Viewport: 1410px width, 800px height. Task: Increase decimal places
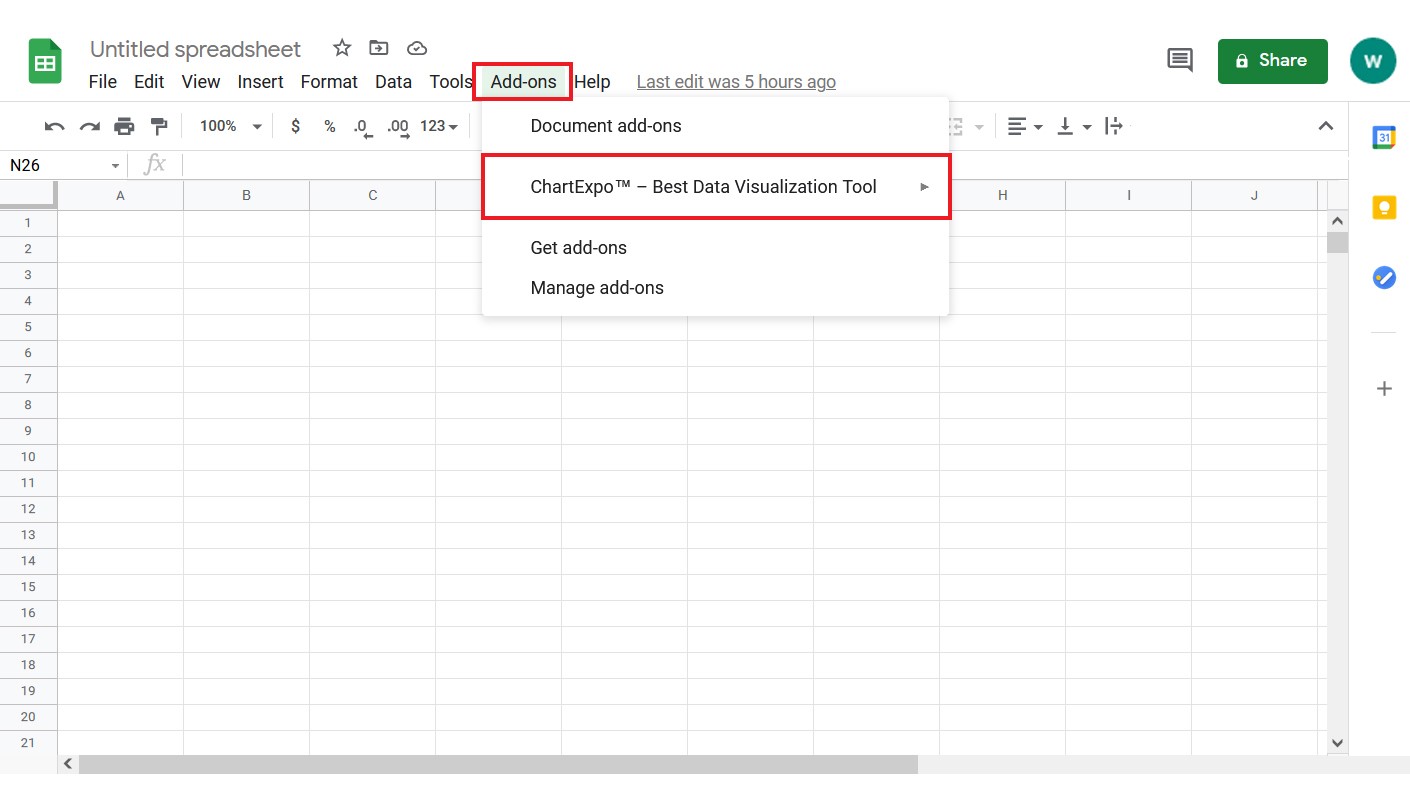[398, 127]
